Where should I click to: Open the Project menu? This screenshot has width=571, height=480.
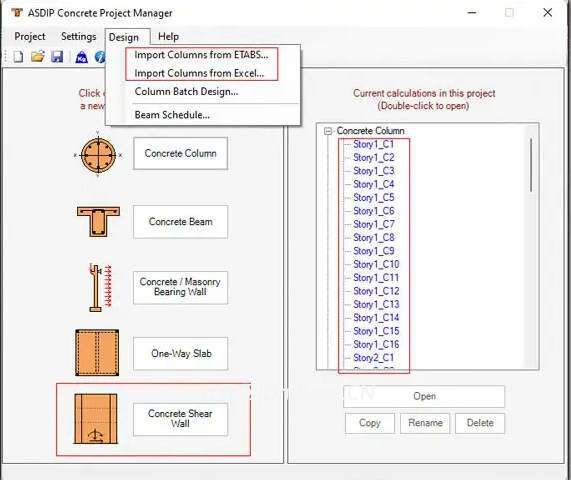(x=30, y=37)
